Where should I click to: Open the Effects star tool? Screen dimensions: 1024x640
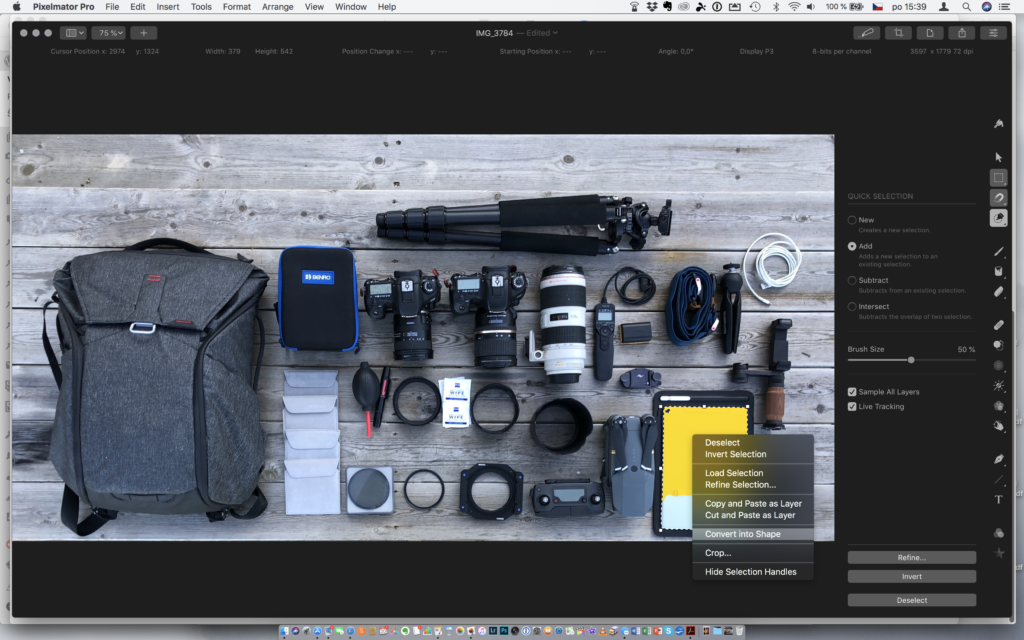pyautogui.click(x=998, y=553)
